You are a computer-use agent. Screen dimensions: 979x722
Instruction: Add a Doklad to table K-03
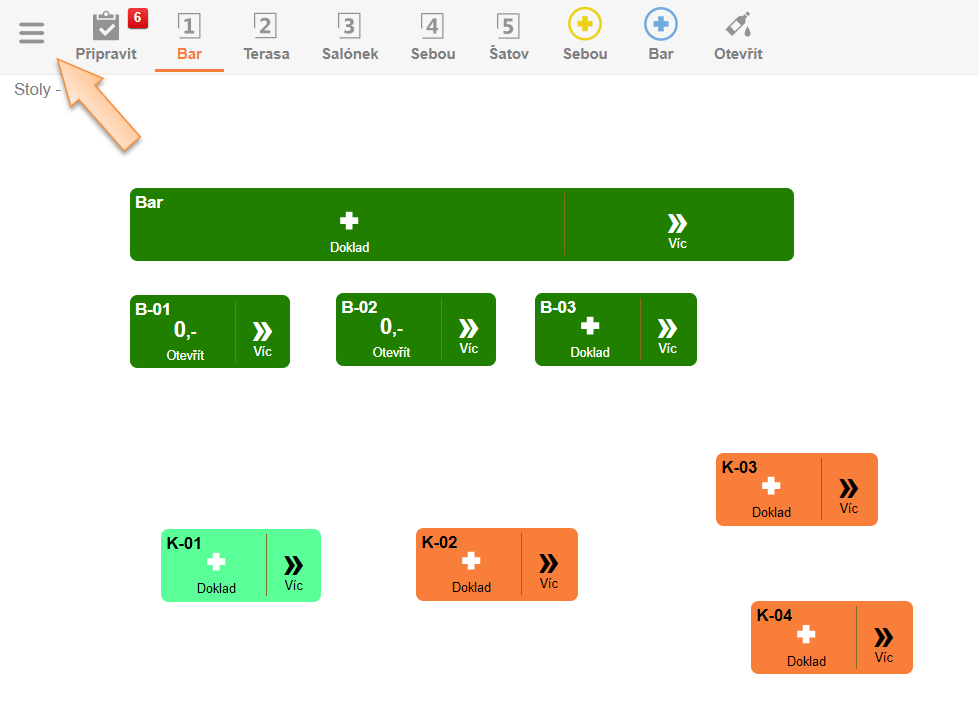click(771, 493)
